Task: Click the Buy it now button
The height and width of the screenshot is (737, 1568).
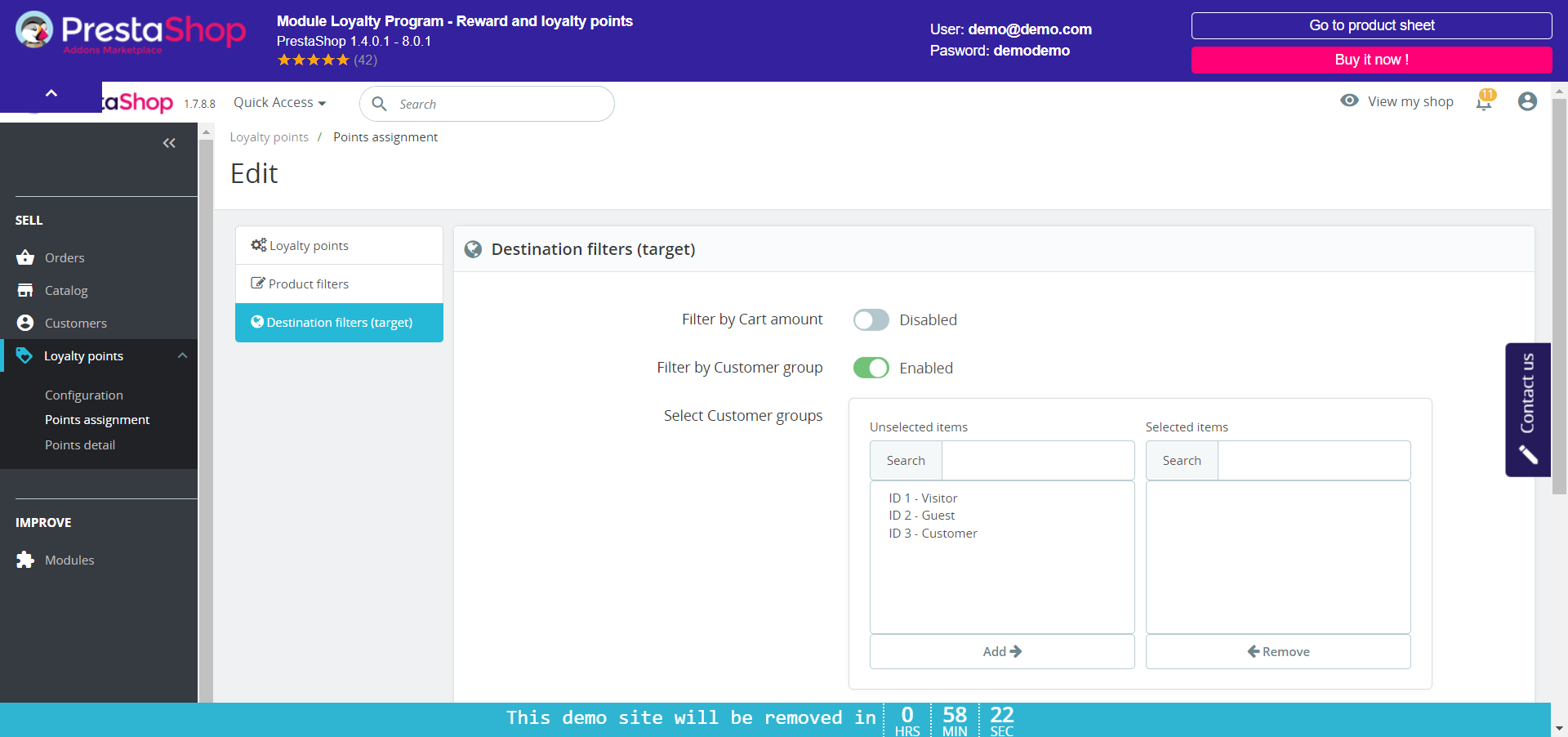Action: point(1371,60)
